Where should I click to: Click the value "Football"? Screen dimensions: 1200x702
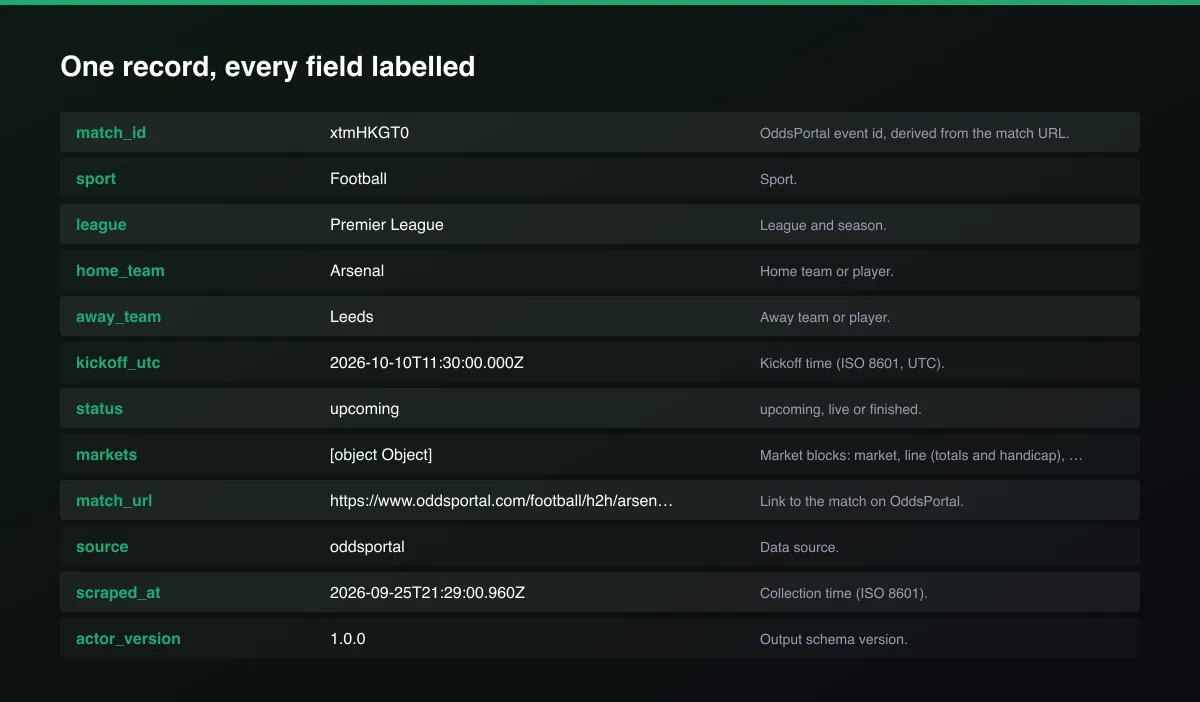pyautogui.click(x=358, y=179)
